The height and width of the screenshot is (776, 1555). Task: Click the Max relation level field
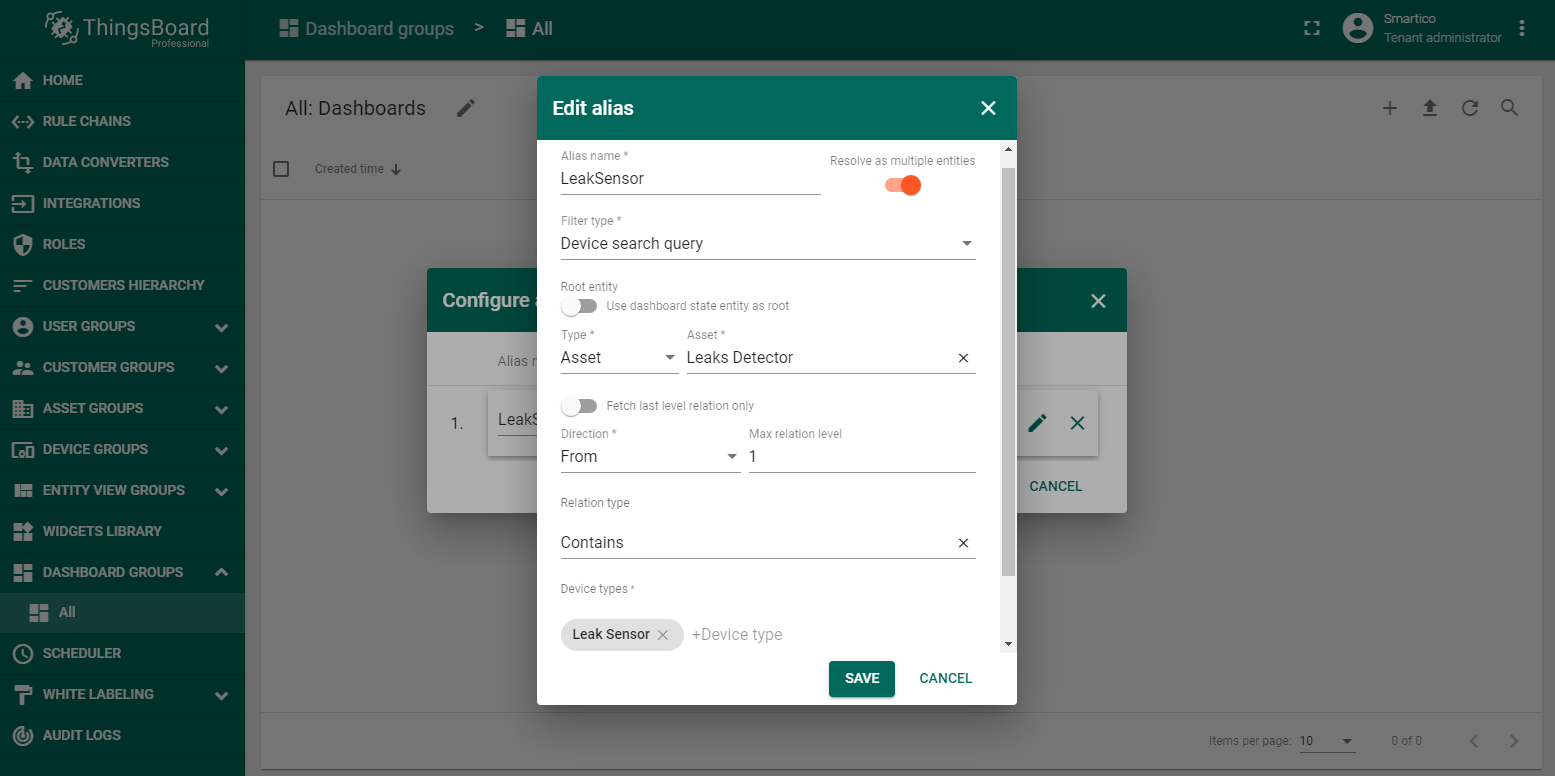click(861, 457)
